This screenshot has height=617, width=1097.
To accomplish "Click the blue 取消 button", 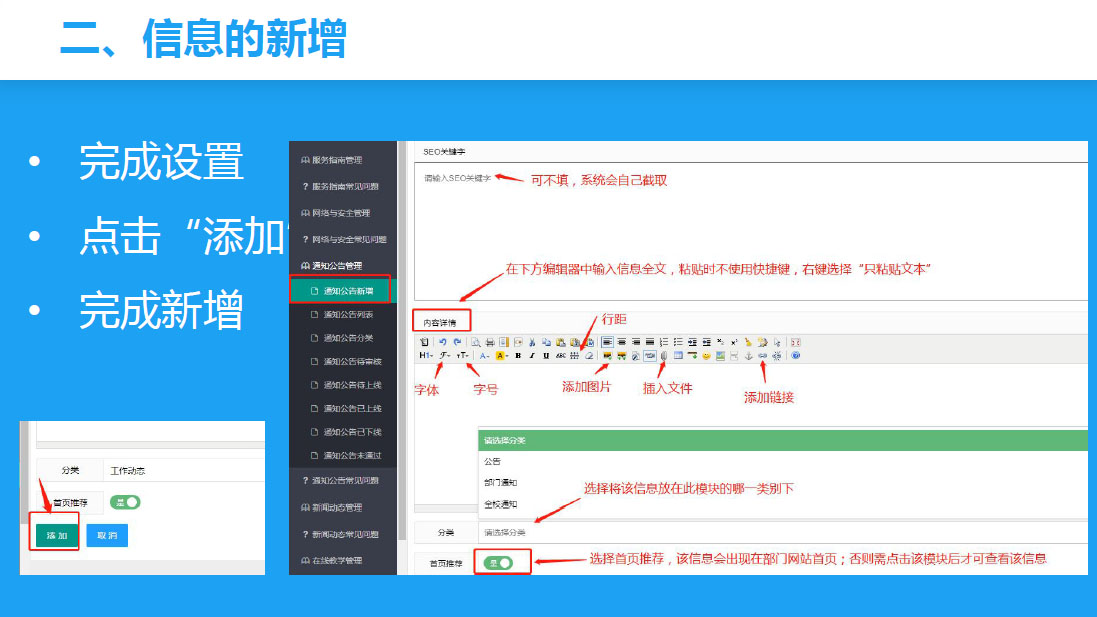I will pyautogui.click(x=106, y=536).
